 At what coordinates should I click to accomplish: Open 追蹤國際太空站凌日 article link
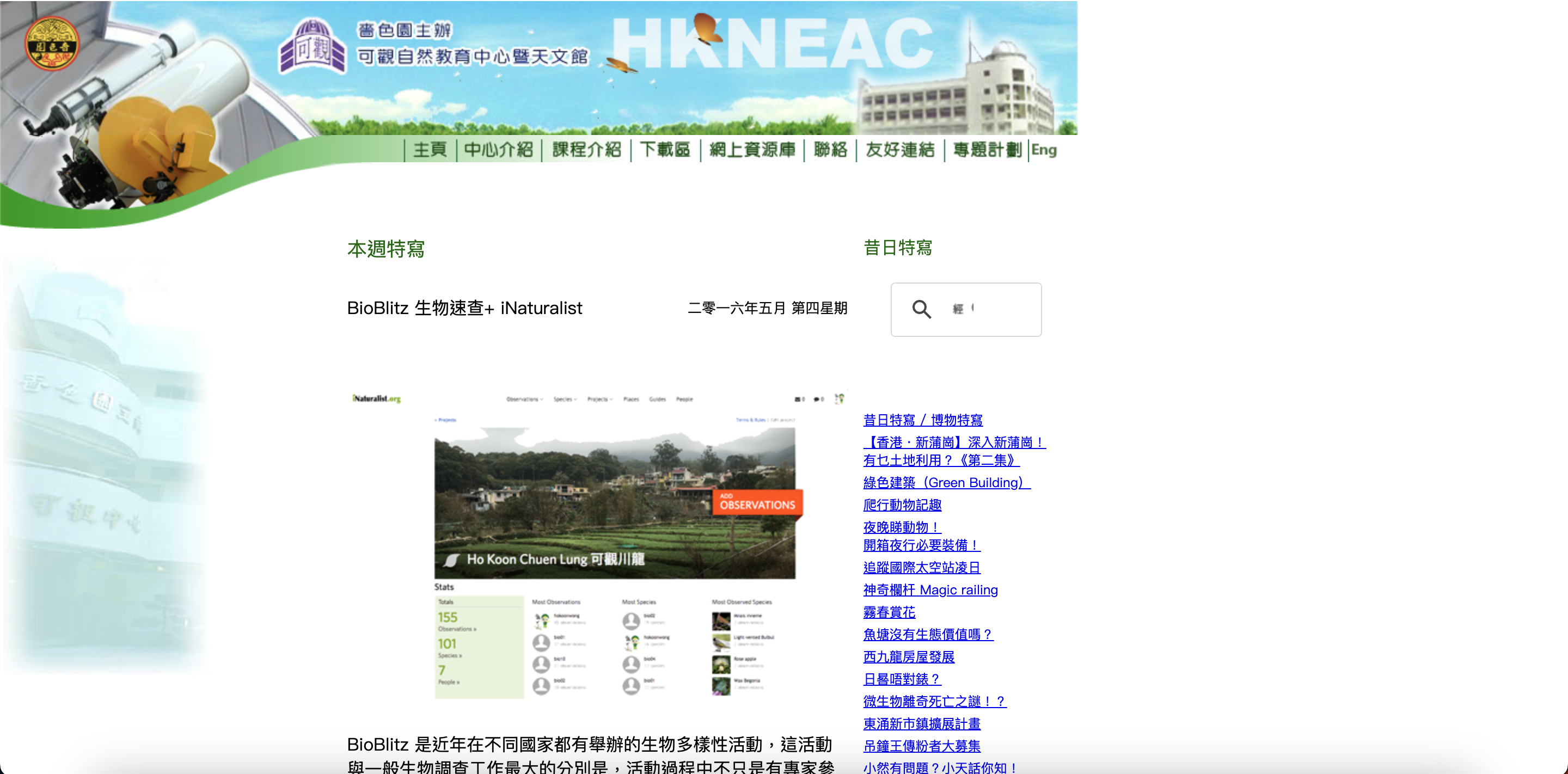tap(922, 568)
